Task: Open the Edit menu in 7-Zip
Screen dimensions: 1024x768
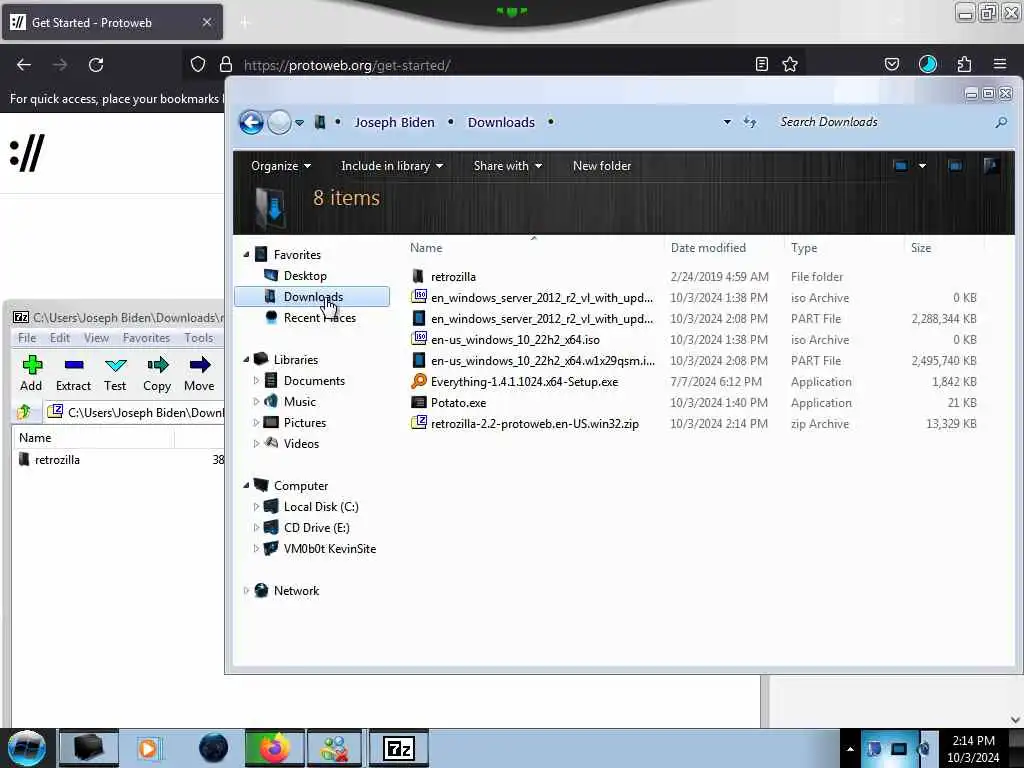Action: [59, 338]
